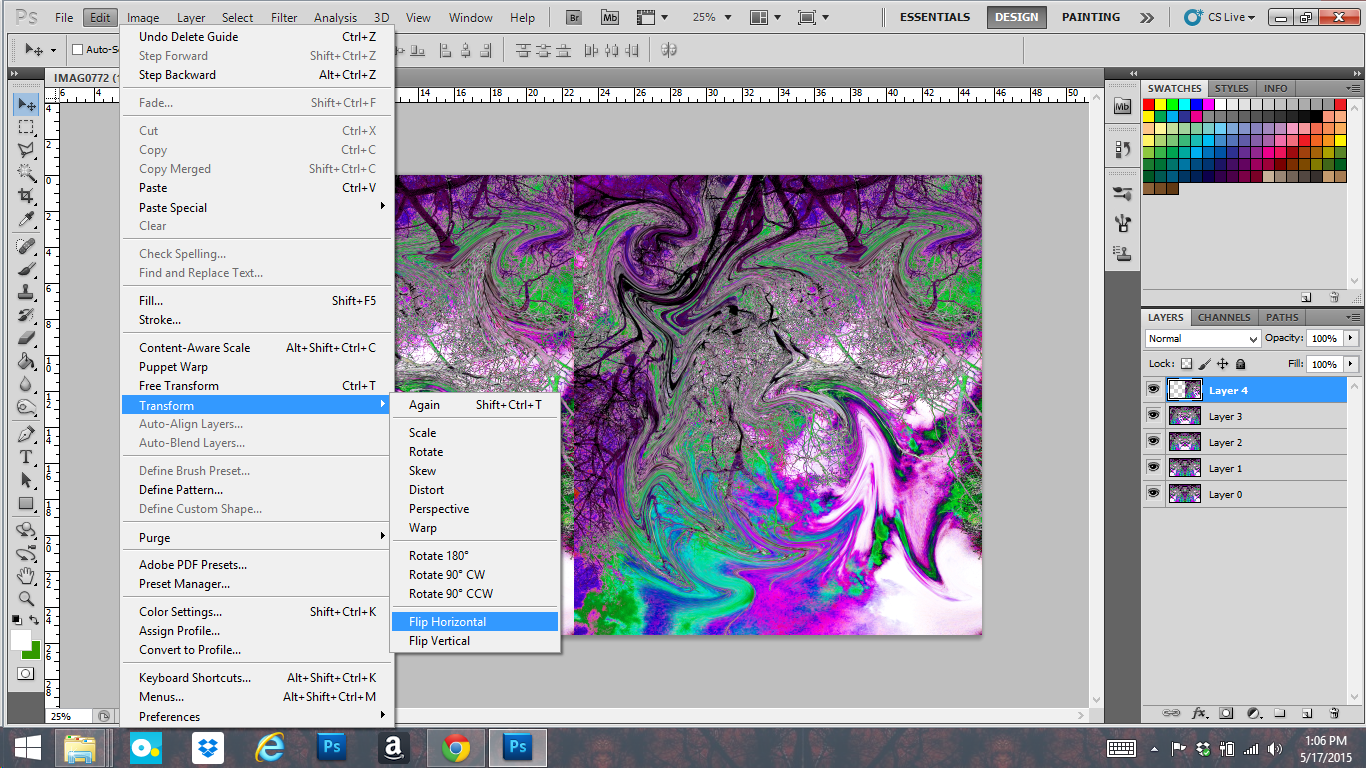The image size is (1366, 768).
Task: Toggle Lock position
Action: pyautogui.click(x=1223, y=365)
